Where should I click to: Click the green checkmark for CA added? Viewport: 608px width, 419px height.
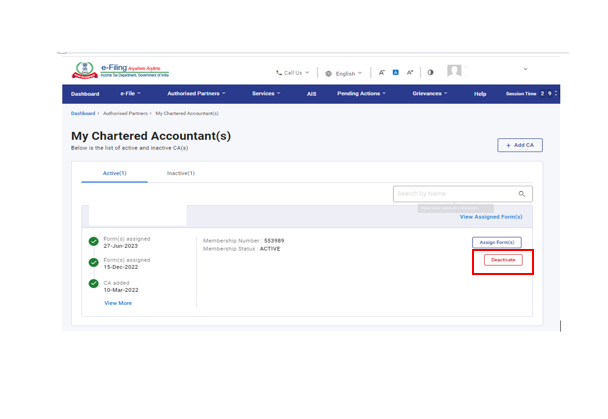[x=94, y=284]
